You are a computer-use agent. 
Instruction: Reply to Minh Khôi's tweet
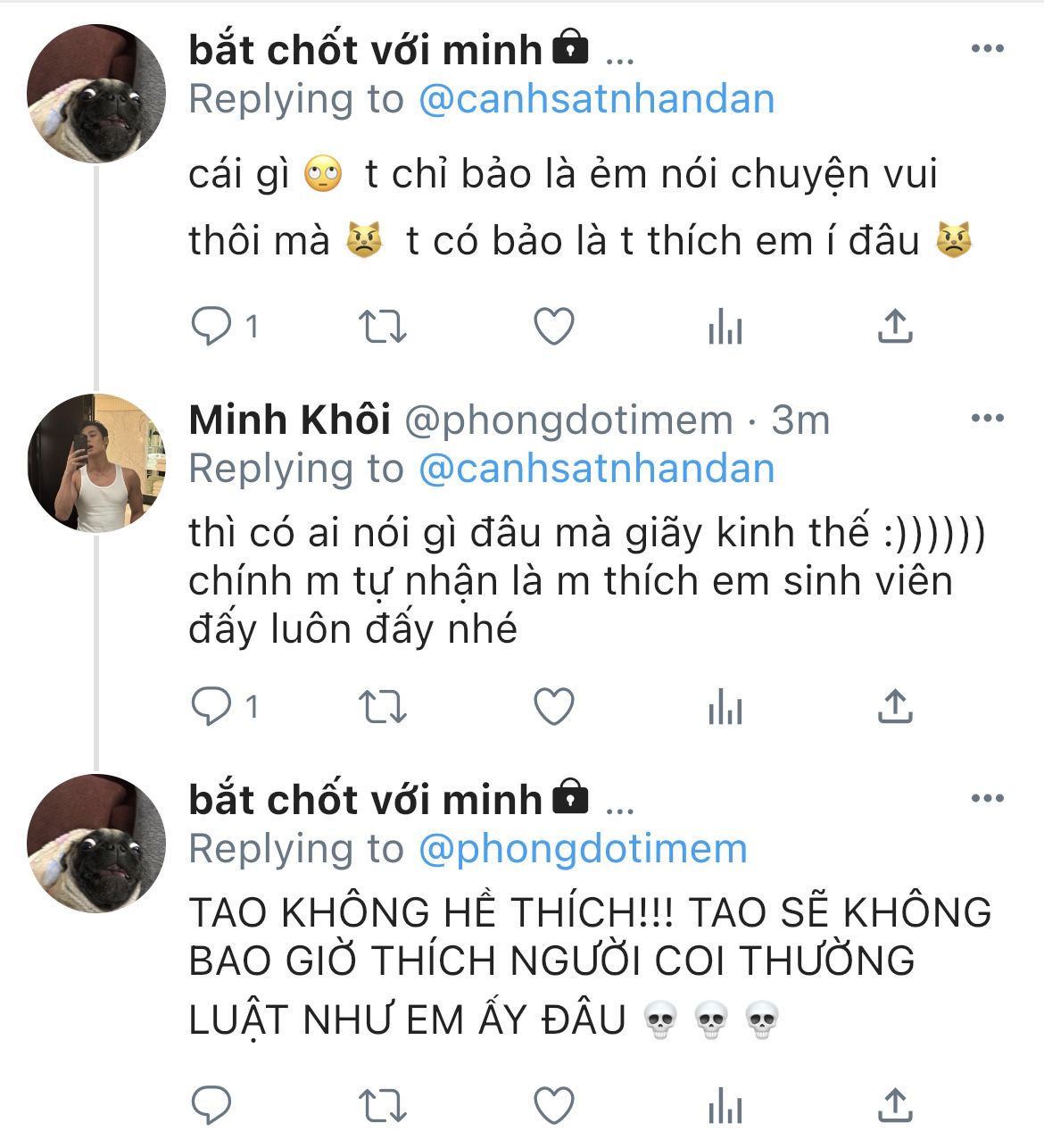point(212,708)
